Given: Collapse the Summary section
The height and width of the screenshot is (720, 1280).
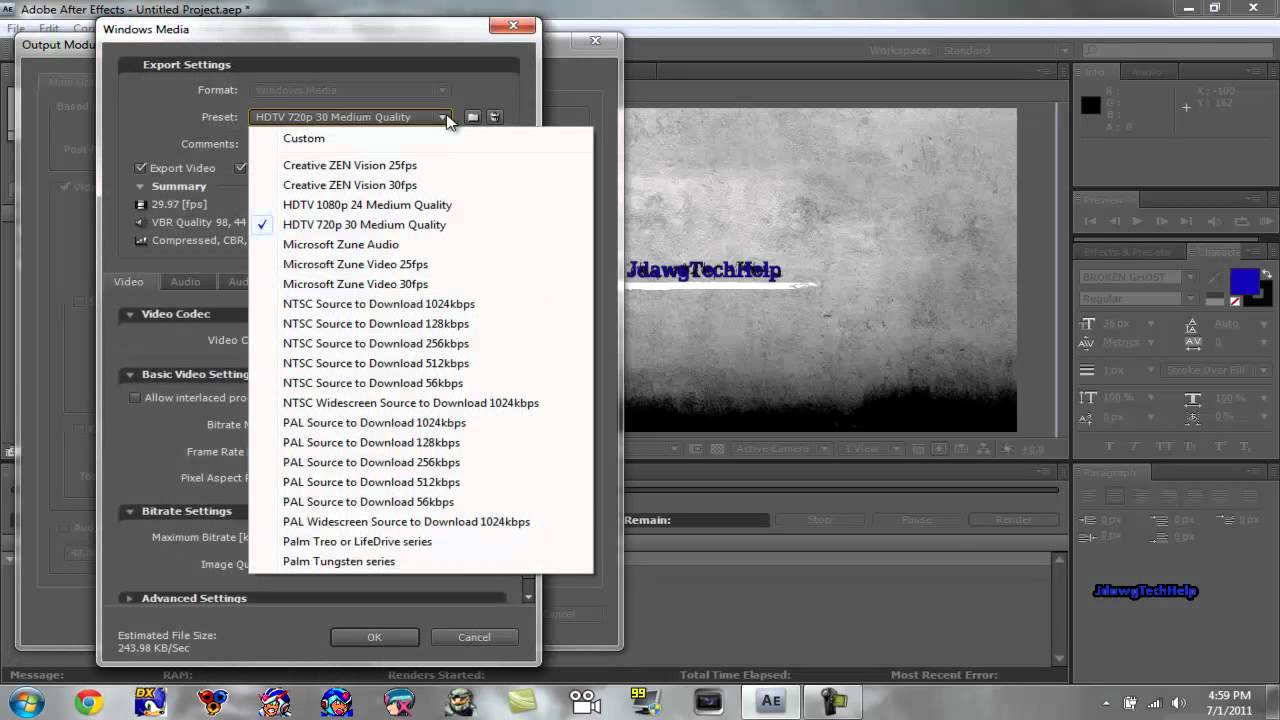Looking at the screenshot, I should [141, 187].
